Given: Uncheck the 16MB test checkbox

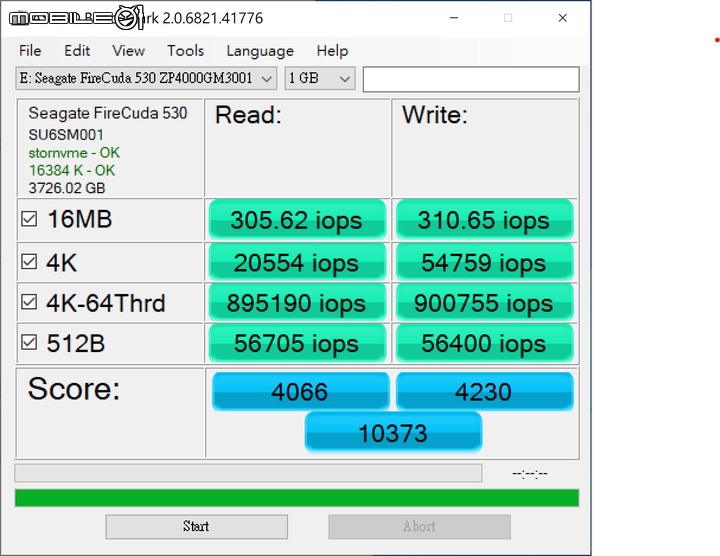Looking at the screenshot, I should 29,219.
